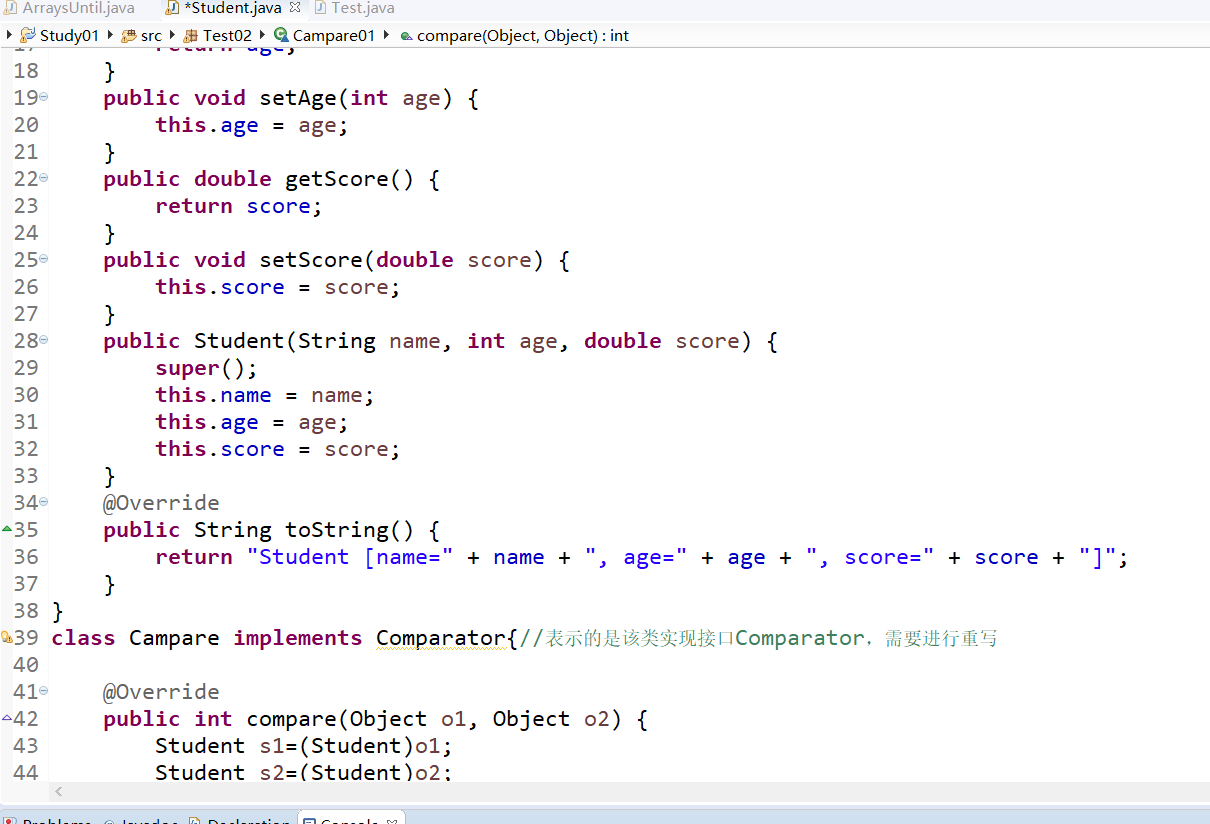The width and height of the screenshot is (1210, 824).
Task: Click the override marker at line 35
Action: (x=7, y=528)
